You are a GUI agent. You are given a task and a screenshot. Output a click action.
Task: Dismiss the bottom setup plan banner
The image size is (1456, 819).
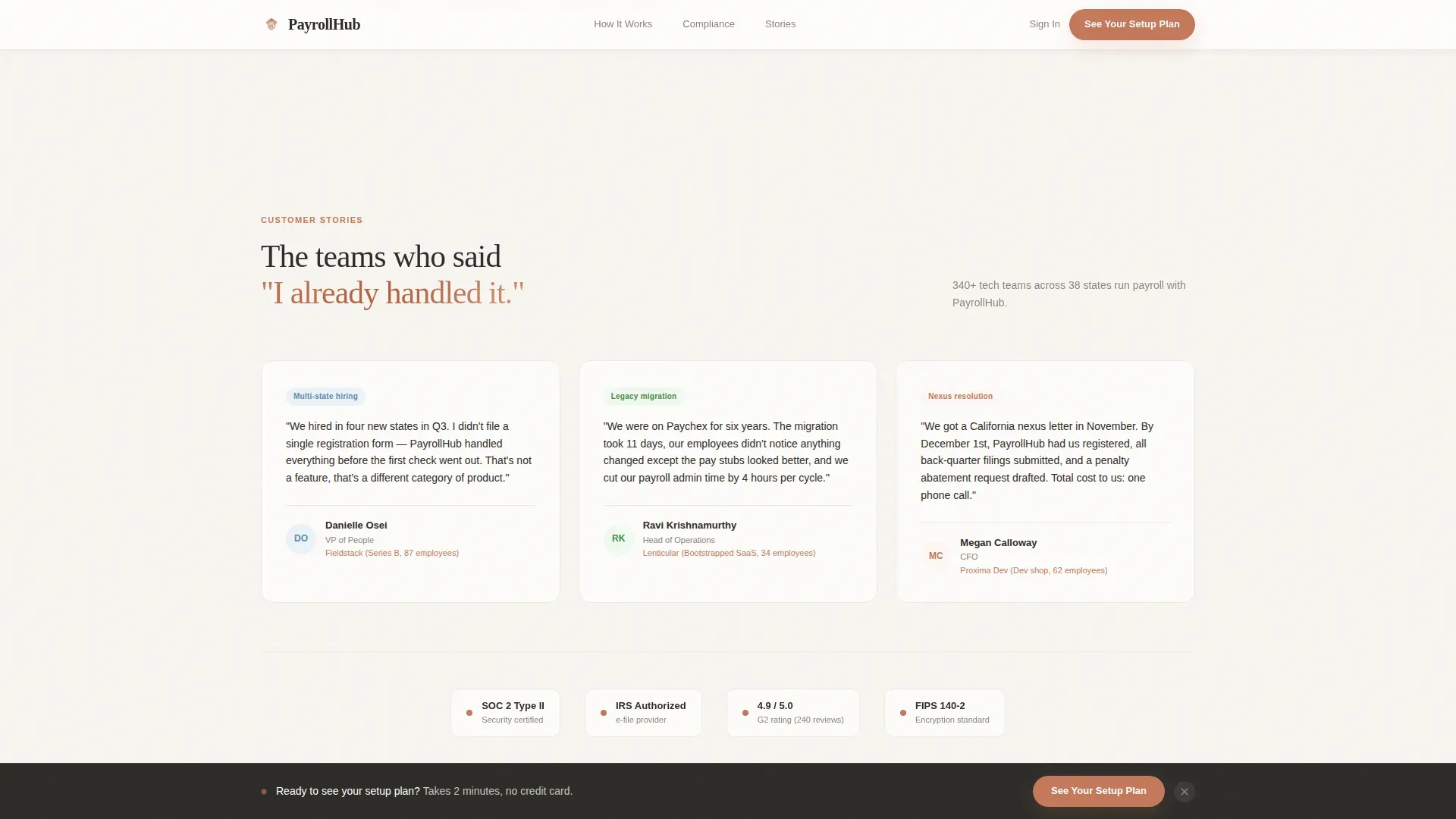[1185, 792]
